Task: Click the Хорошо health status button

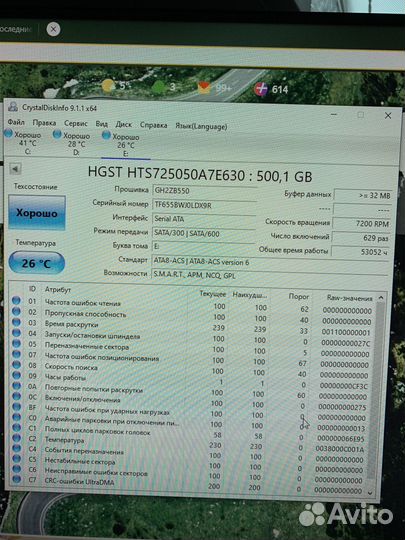Action: (x=37, y=212)
